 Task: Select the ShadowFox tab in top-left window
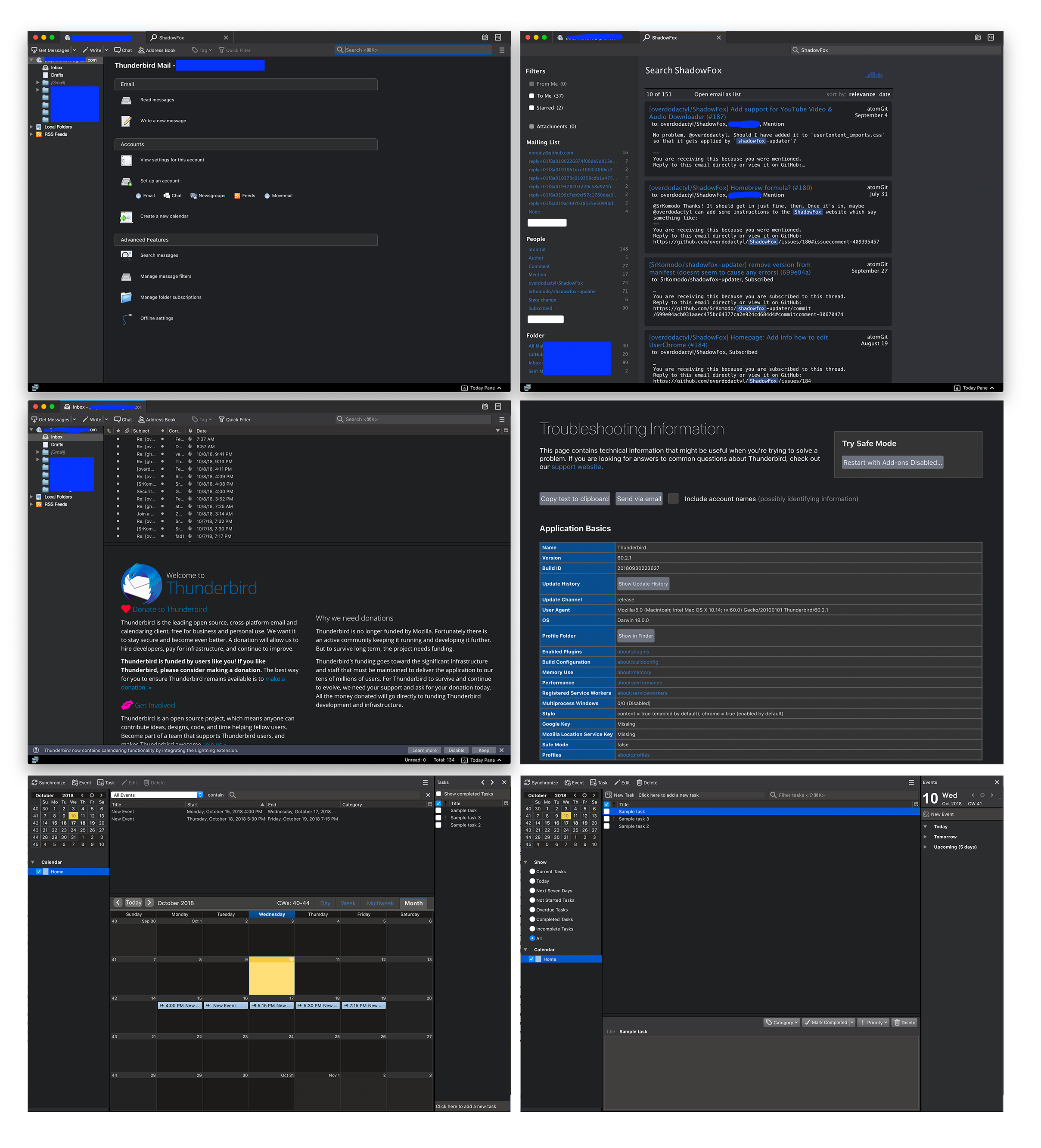[171, 37]
